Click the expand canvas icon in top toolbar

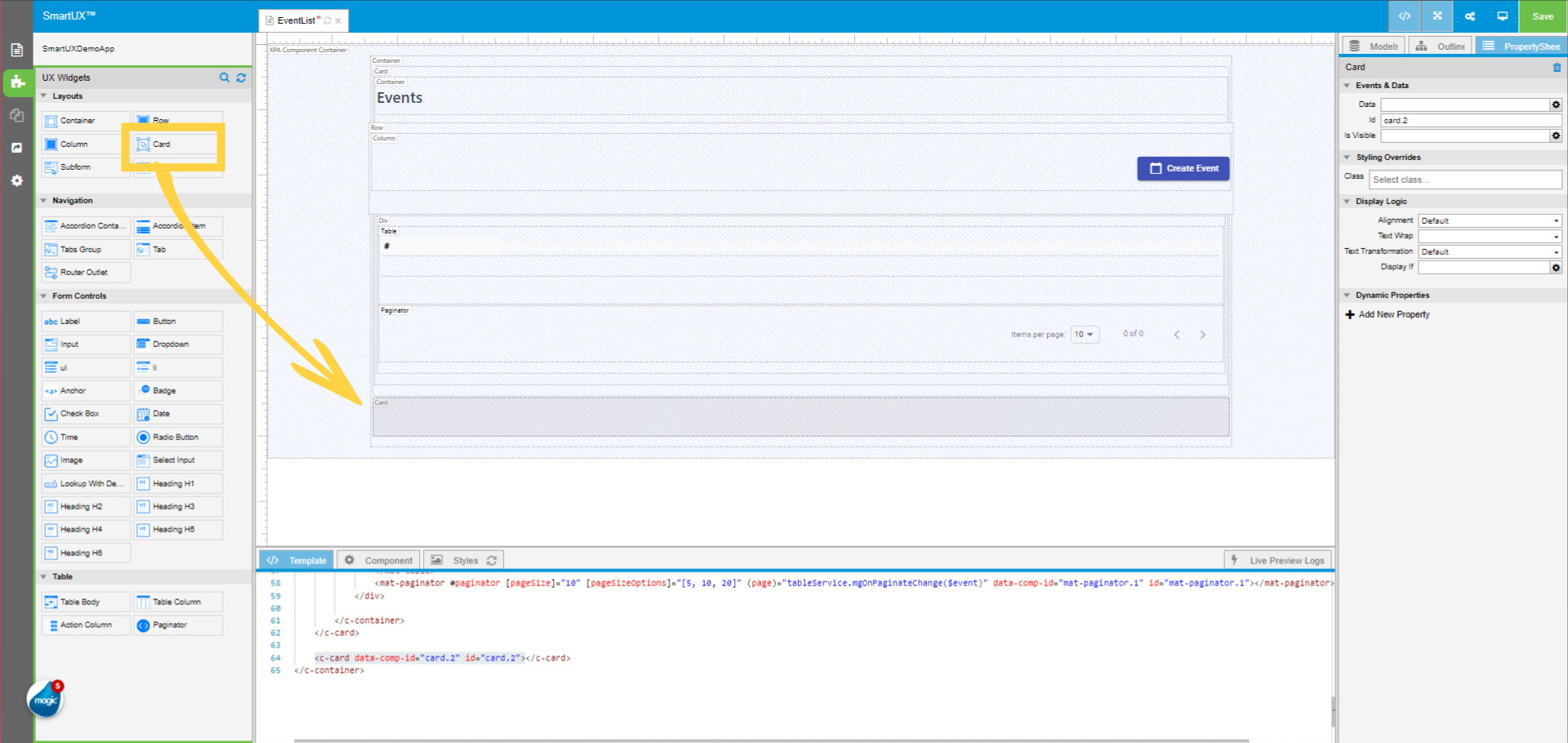click(1437, 16)
